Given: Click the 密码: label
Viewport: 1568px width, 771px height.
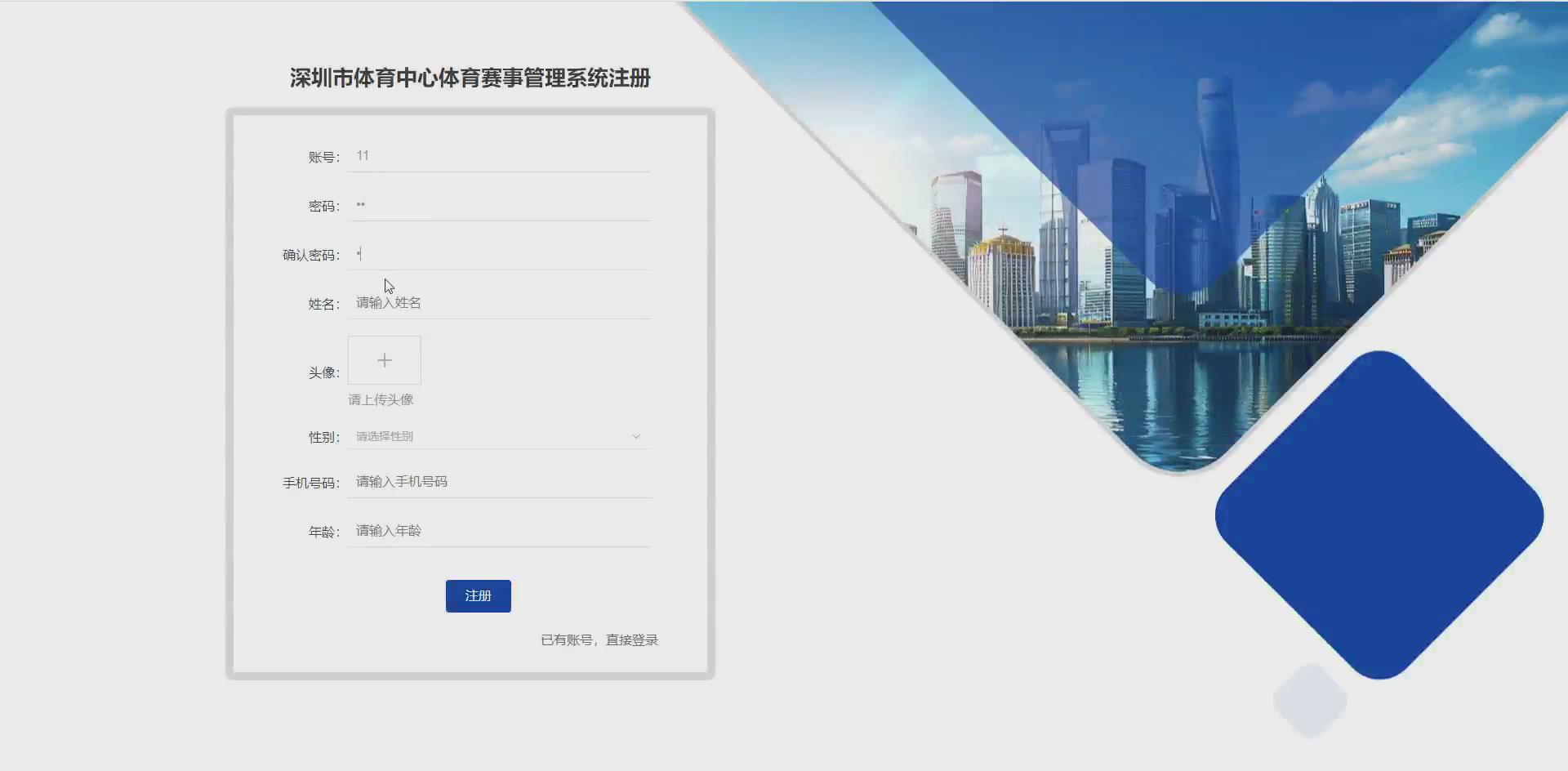Looking at the screenshot, I should (324, 207).
